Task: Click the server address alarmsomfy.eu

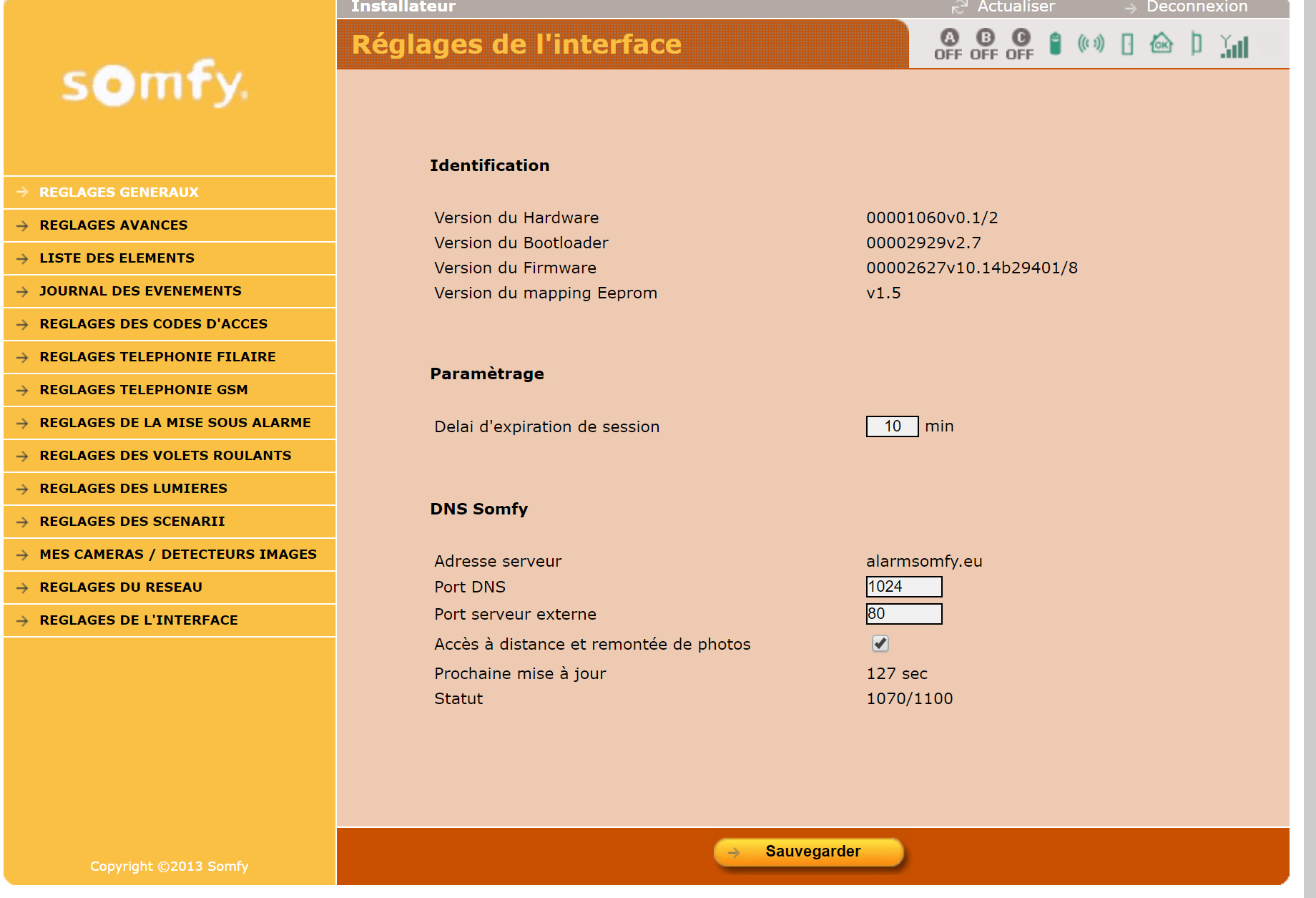Action: [924, 561]
